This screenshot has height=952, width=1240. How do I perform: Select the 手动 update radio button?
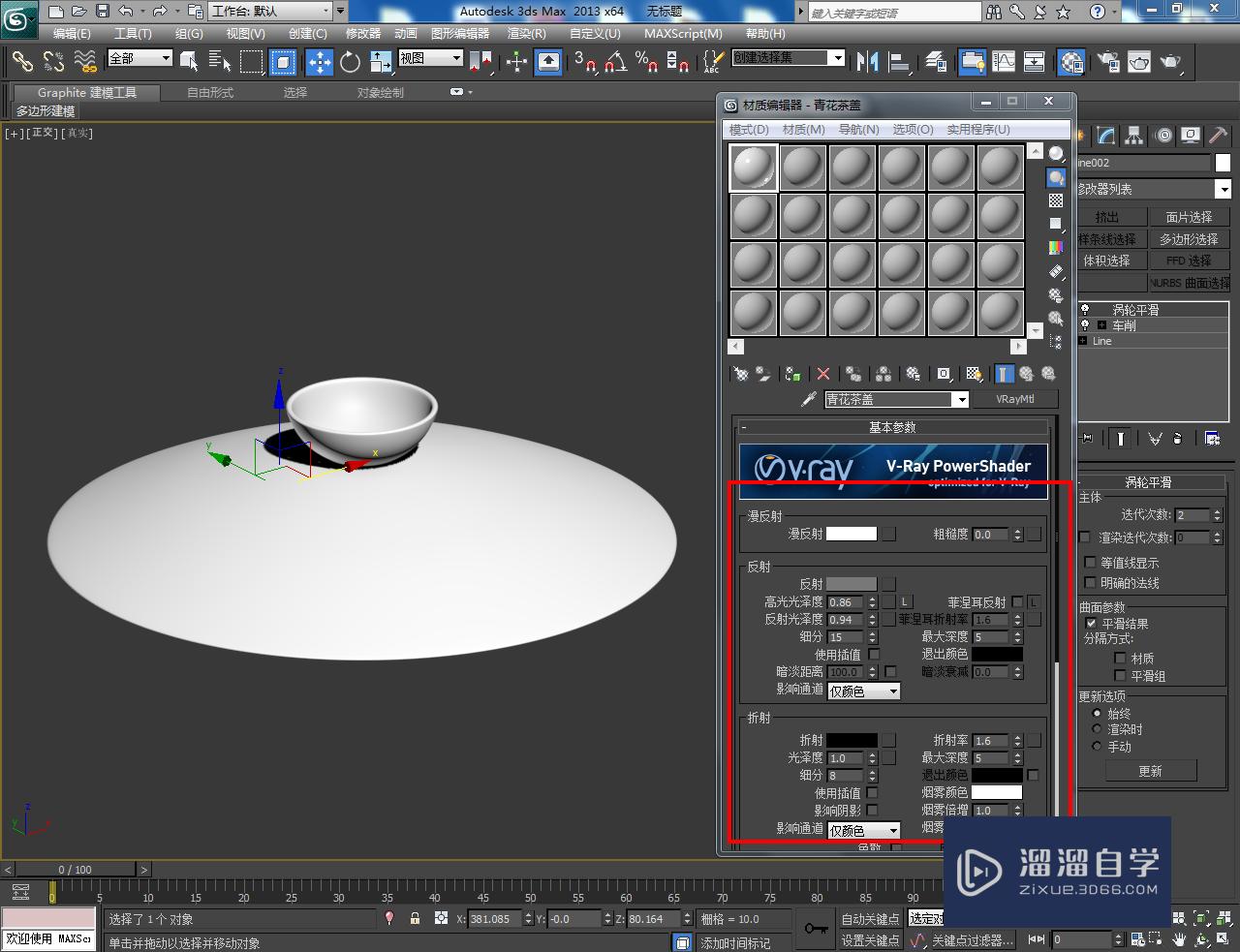pos(1097,747)
